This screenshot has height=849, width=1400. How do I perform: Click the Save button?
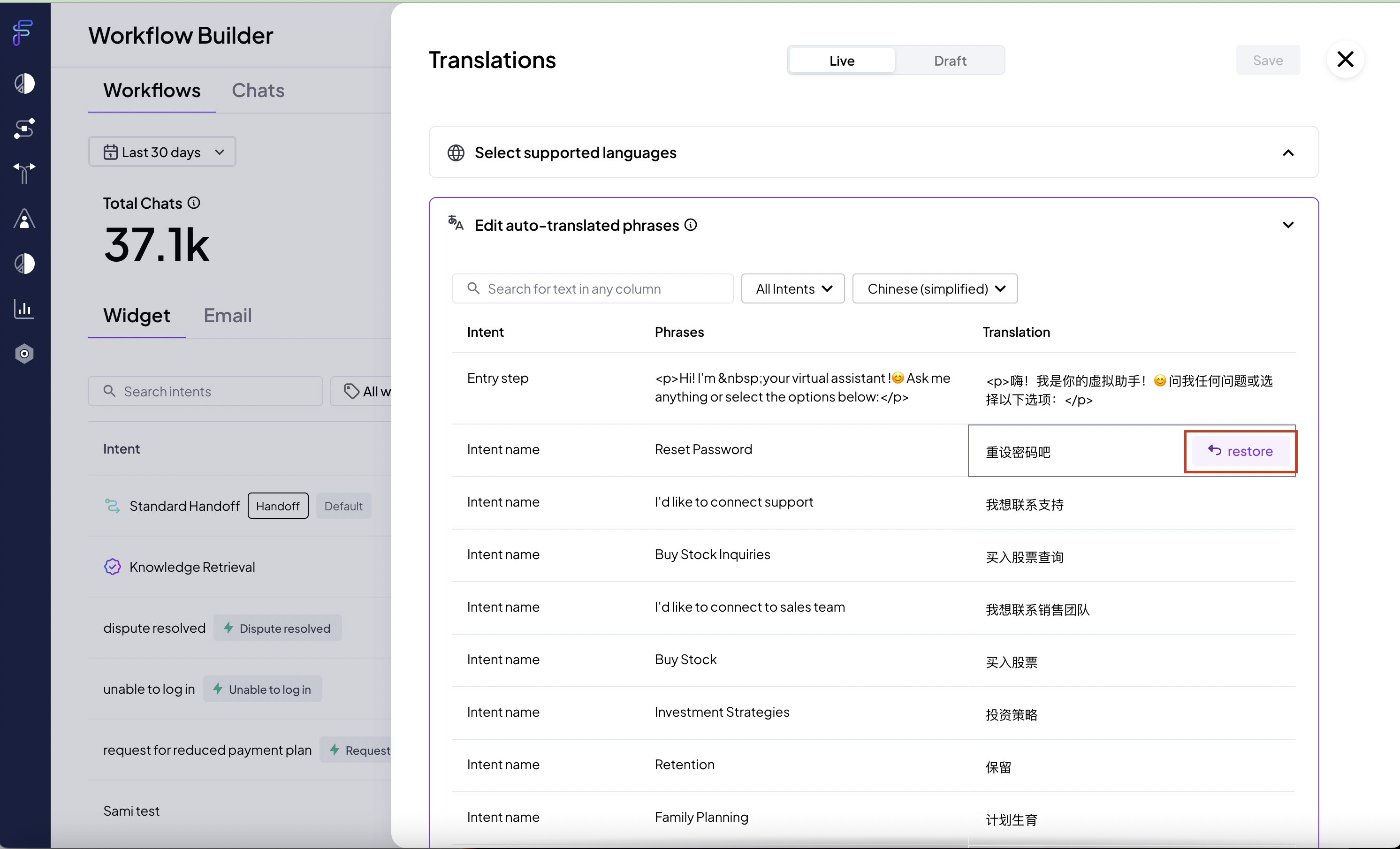click(1268, 60)
